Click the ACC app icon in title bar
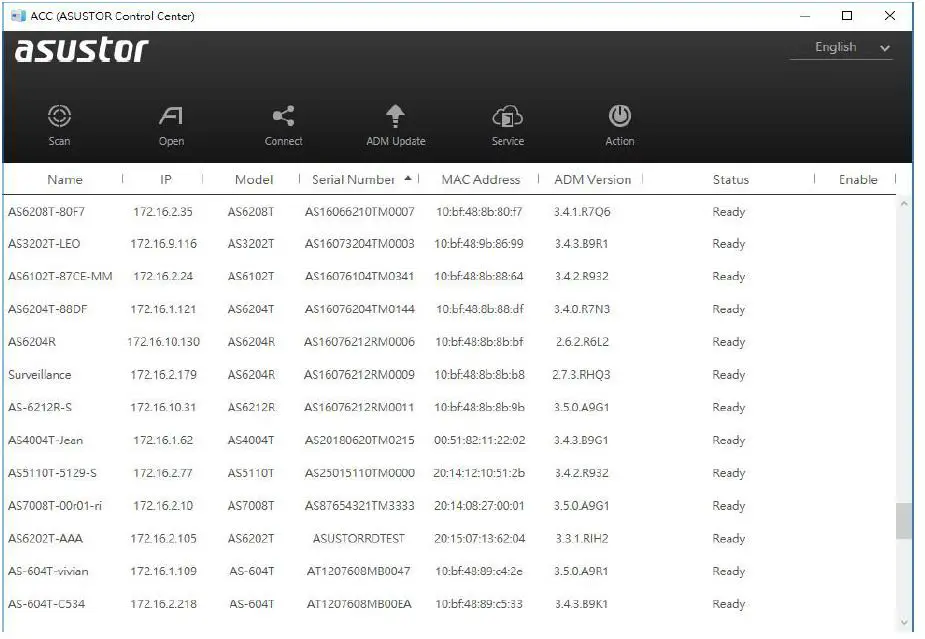 [18, 16]
